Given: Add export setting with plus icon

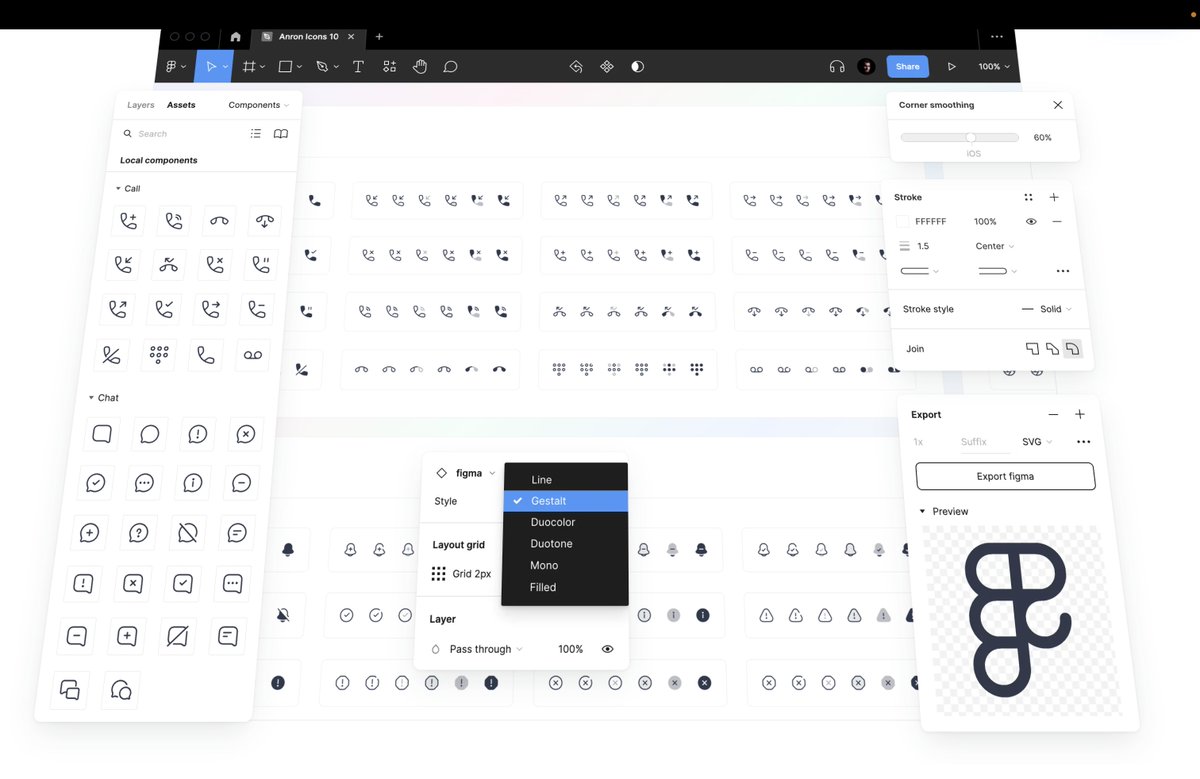Looking at the screenshot, I should click(x=1080, y=414).
